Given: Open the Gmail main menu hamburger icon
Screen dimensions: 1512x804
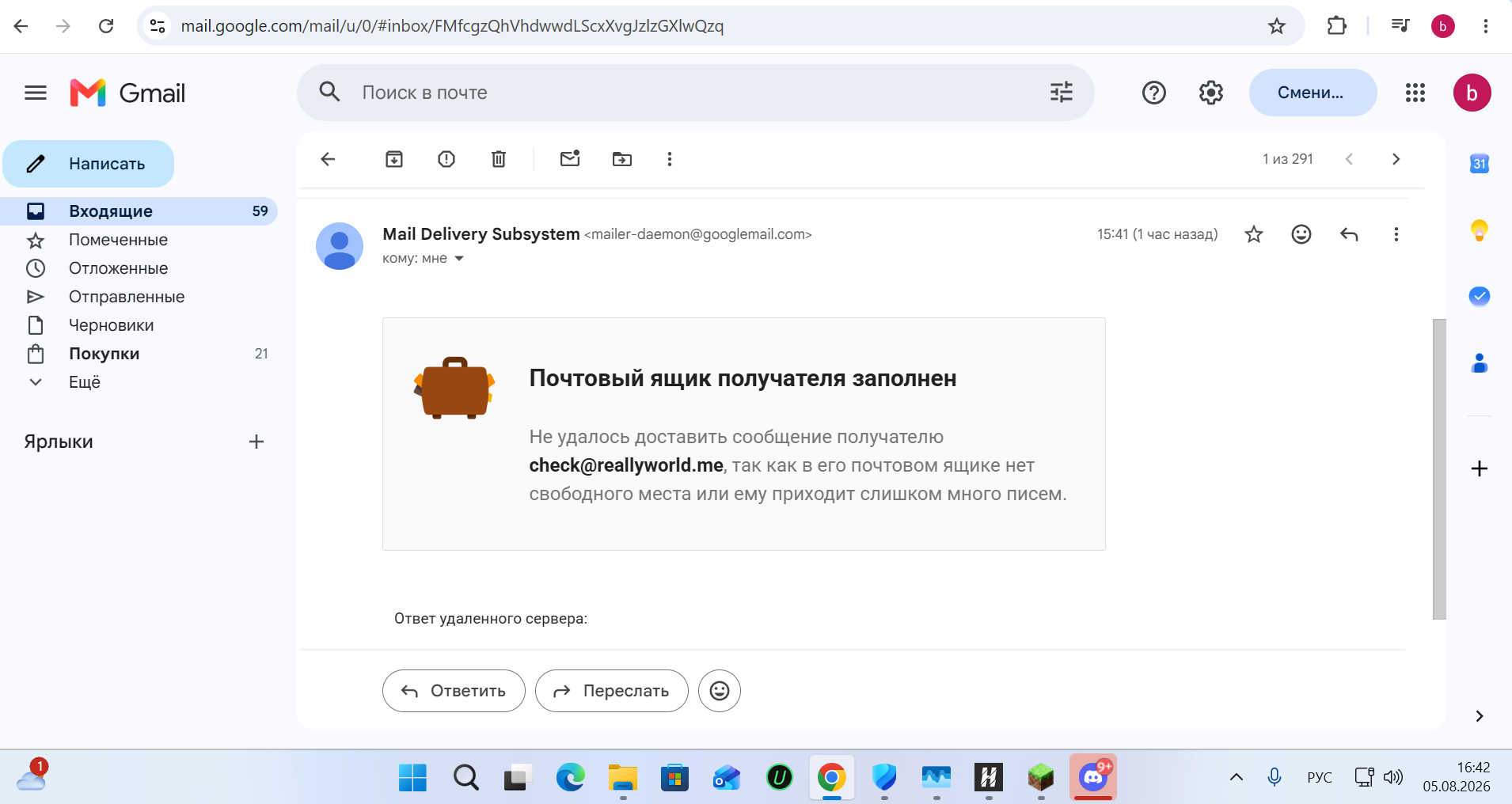Looking at the screenshot, I should [x=36, y=93].
